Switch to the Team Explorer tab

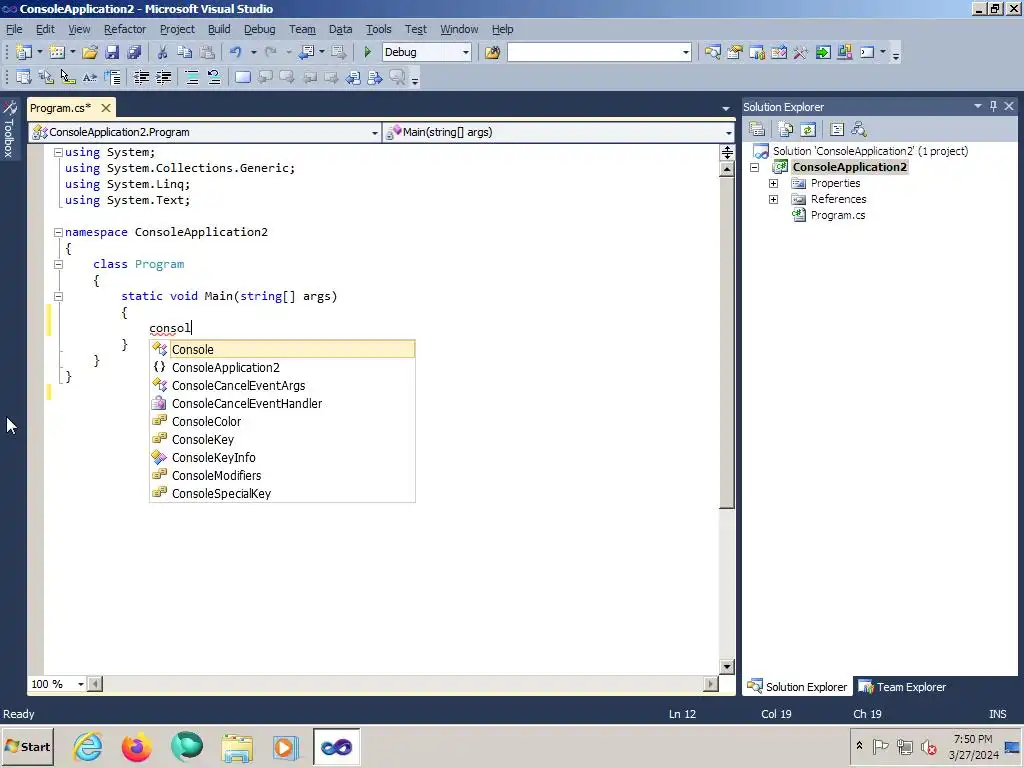902,687
